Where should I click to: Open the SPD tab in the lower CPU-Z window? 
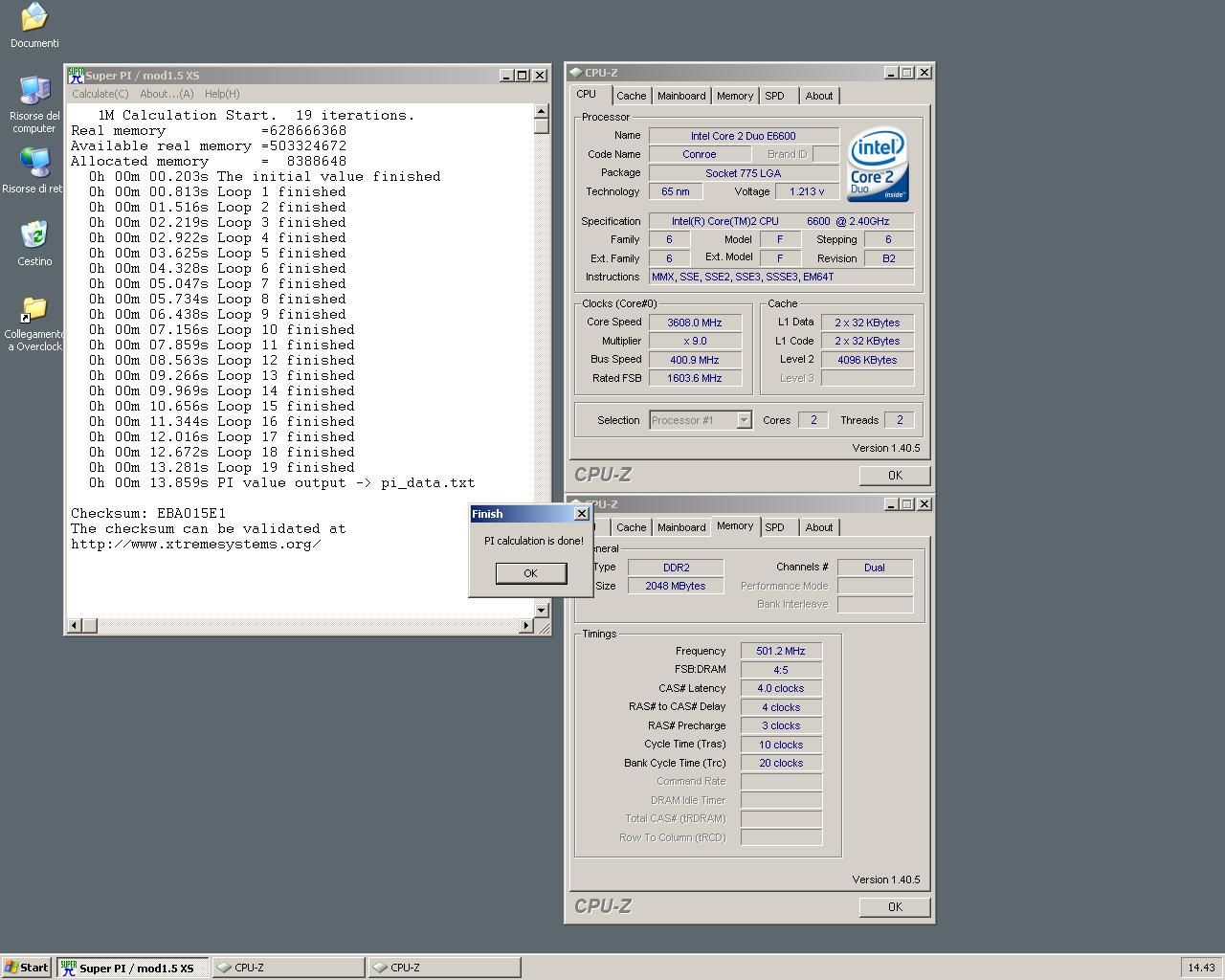click(775, 527)
